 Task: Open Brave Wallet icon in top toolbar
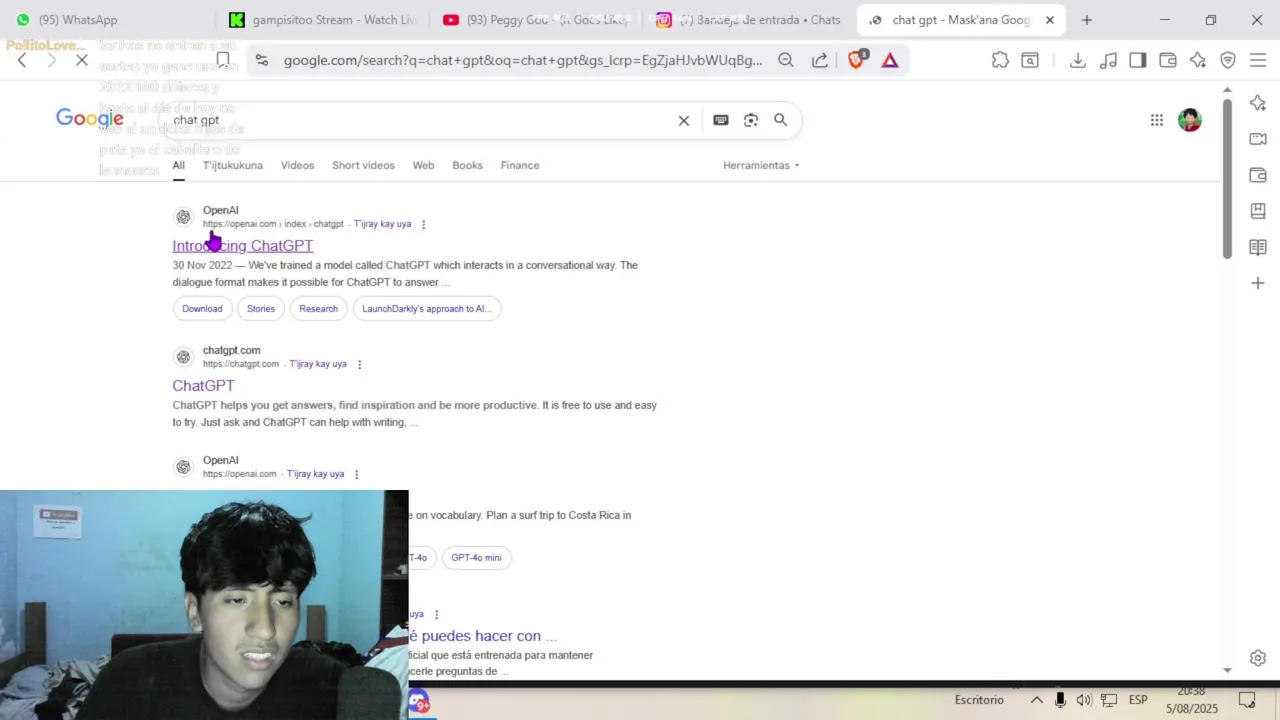(x=1168, y=60)
